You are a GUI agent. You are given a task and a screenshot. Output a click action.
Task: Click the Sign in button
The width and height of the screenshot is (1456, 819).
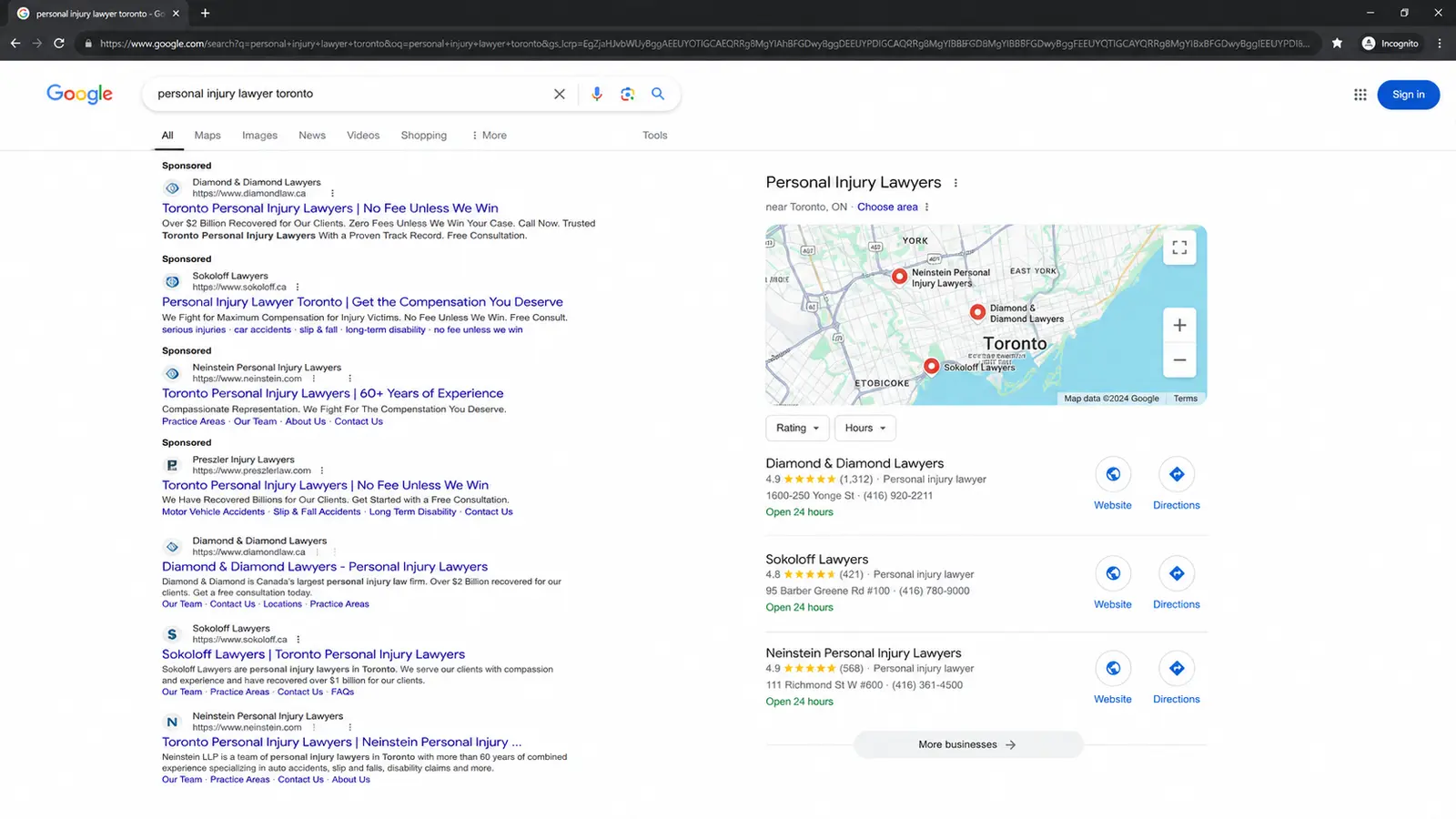tap(1408, 95)
